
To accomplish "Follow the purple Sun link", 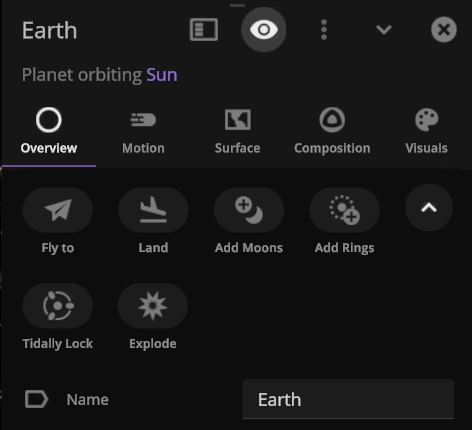I will click(162, 75).
